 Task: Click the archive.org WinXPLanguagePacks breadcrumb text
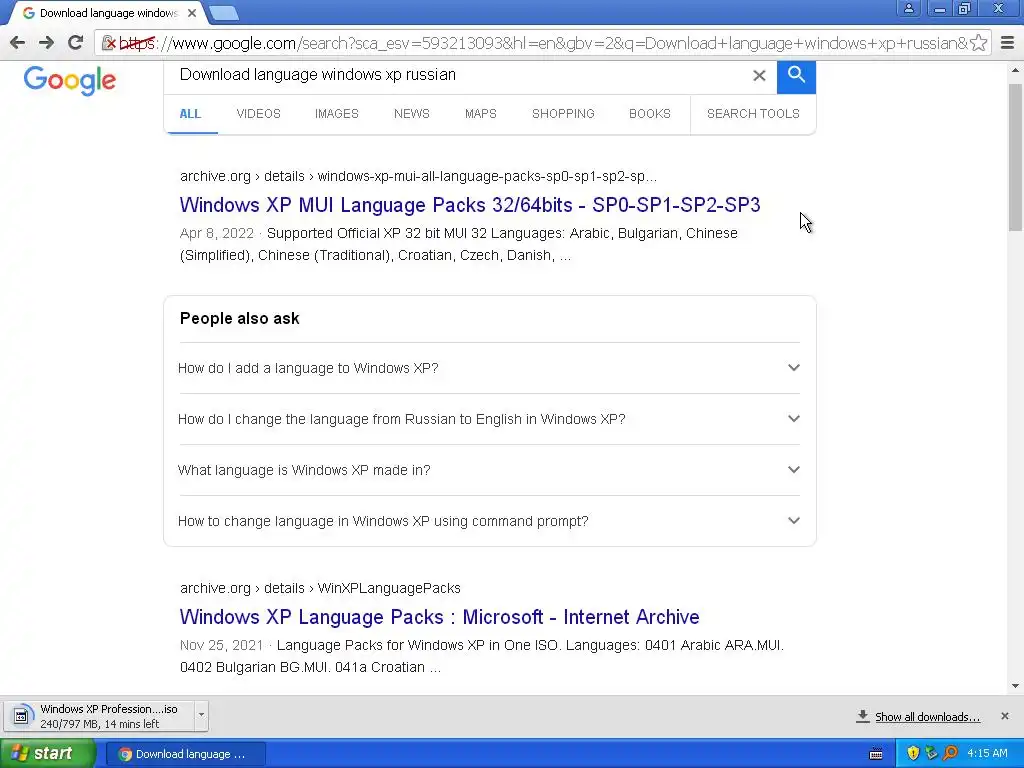click(x=320, y=588)
